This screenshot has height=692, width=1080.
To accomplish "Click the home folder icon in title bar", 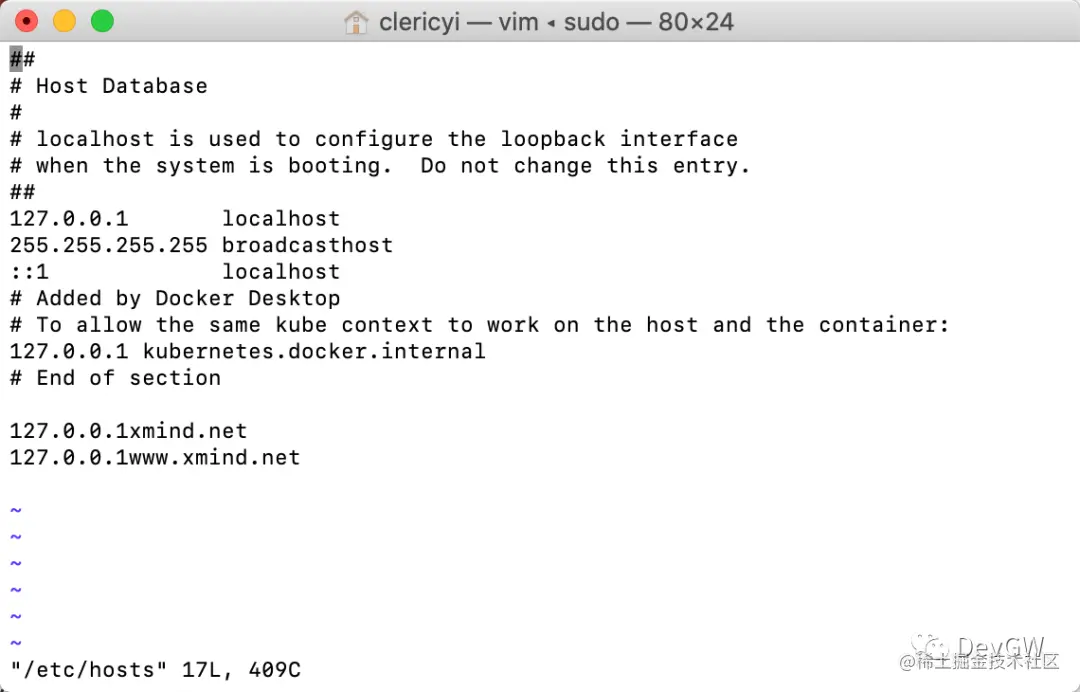I will (356, 22).
